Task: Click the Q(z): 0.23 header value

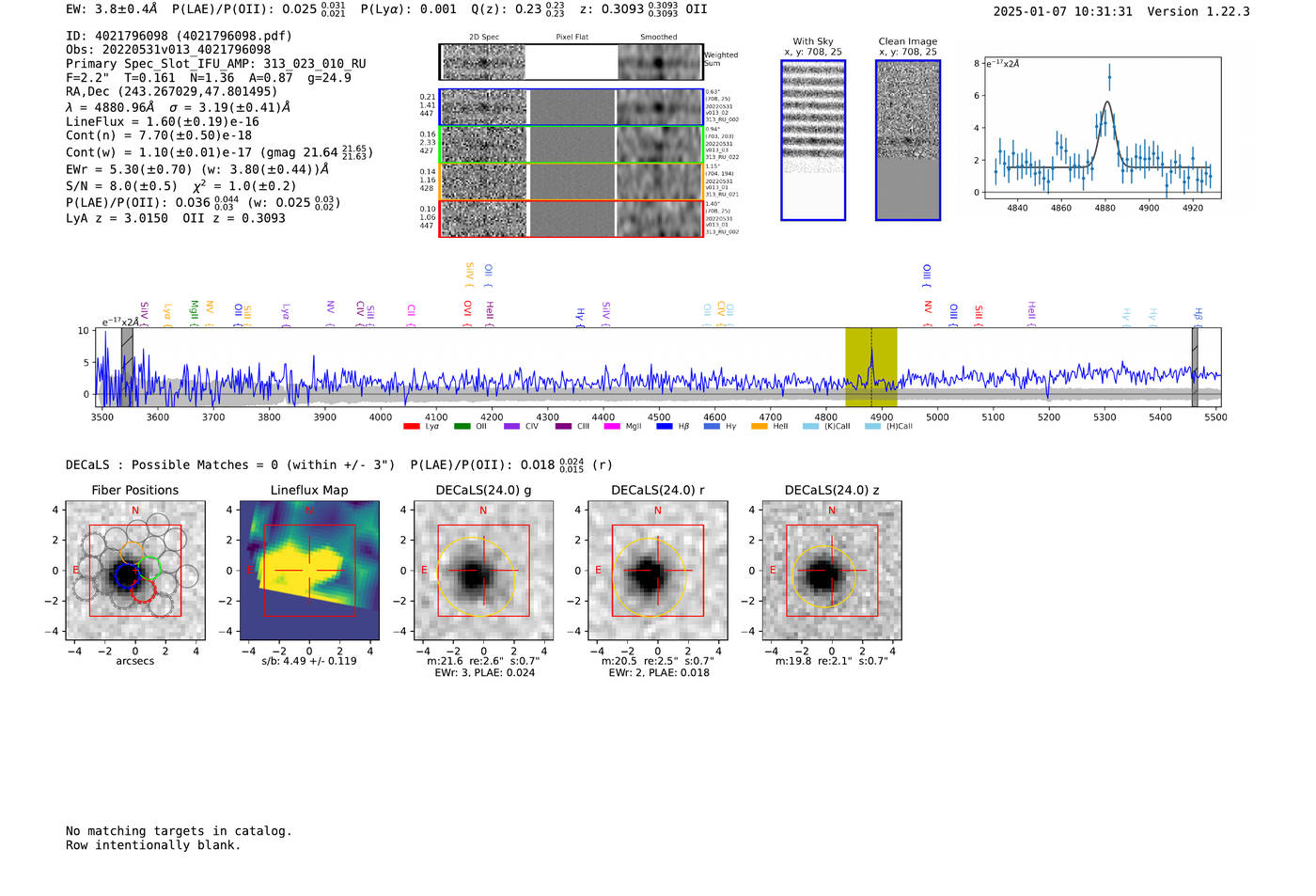Action: (518, 9)
